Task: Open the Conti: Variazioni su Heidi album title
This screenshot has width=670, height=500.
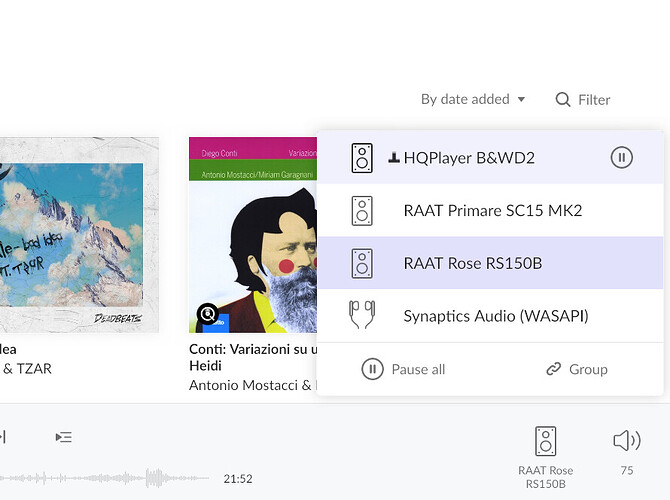Action: tap(253, 357)
